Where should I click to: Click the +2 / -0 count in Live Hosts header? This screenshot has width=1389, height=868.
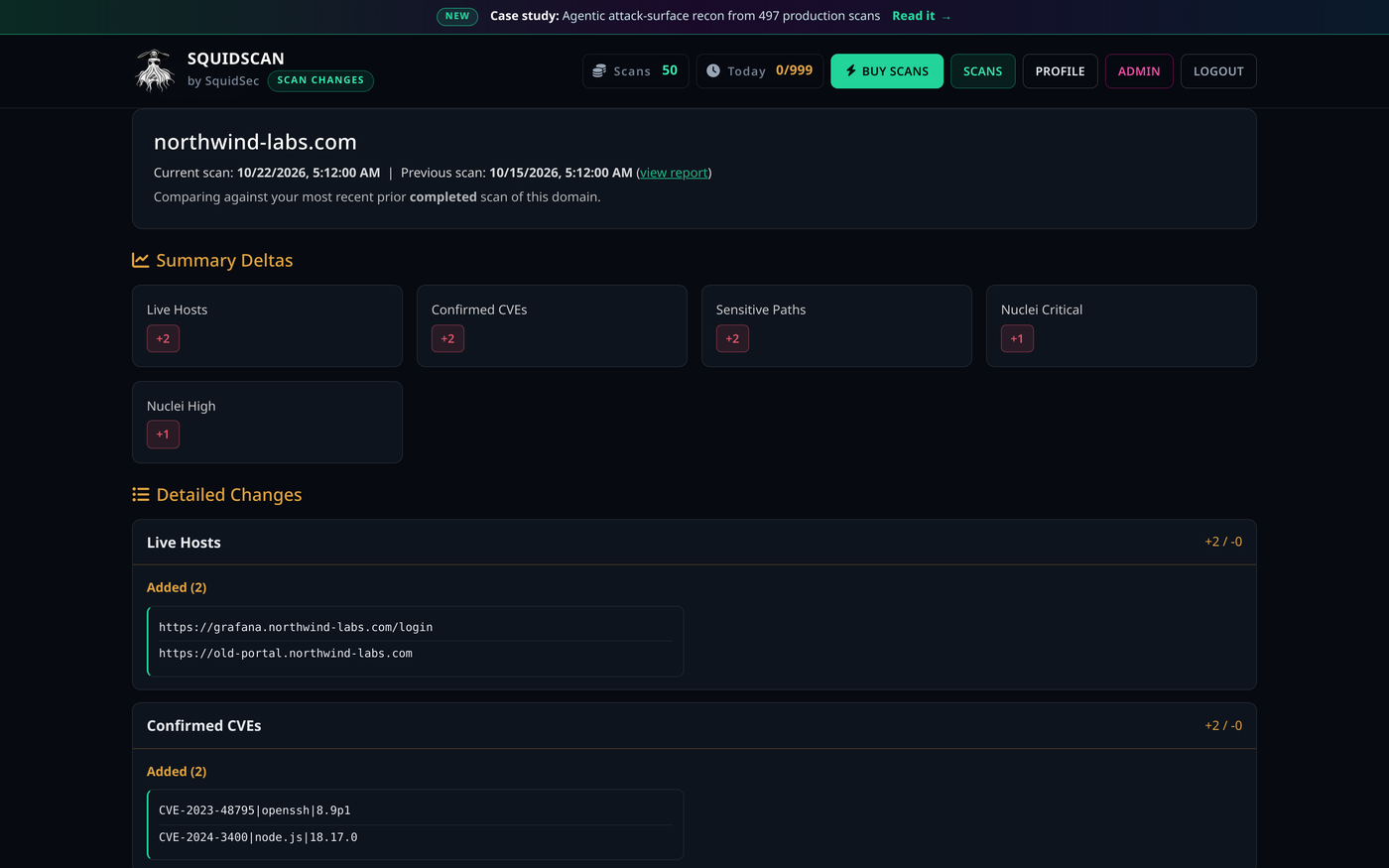pos(1223,542)
